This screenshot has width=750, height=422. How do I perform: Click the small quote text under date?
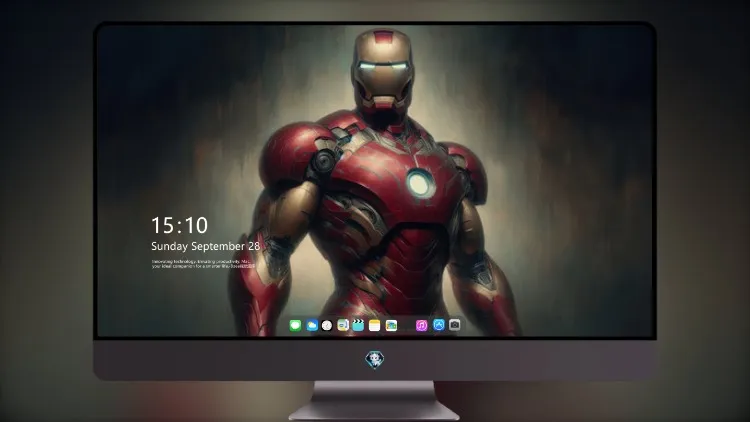click(x=203, y=264)
